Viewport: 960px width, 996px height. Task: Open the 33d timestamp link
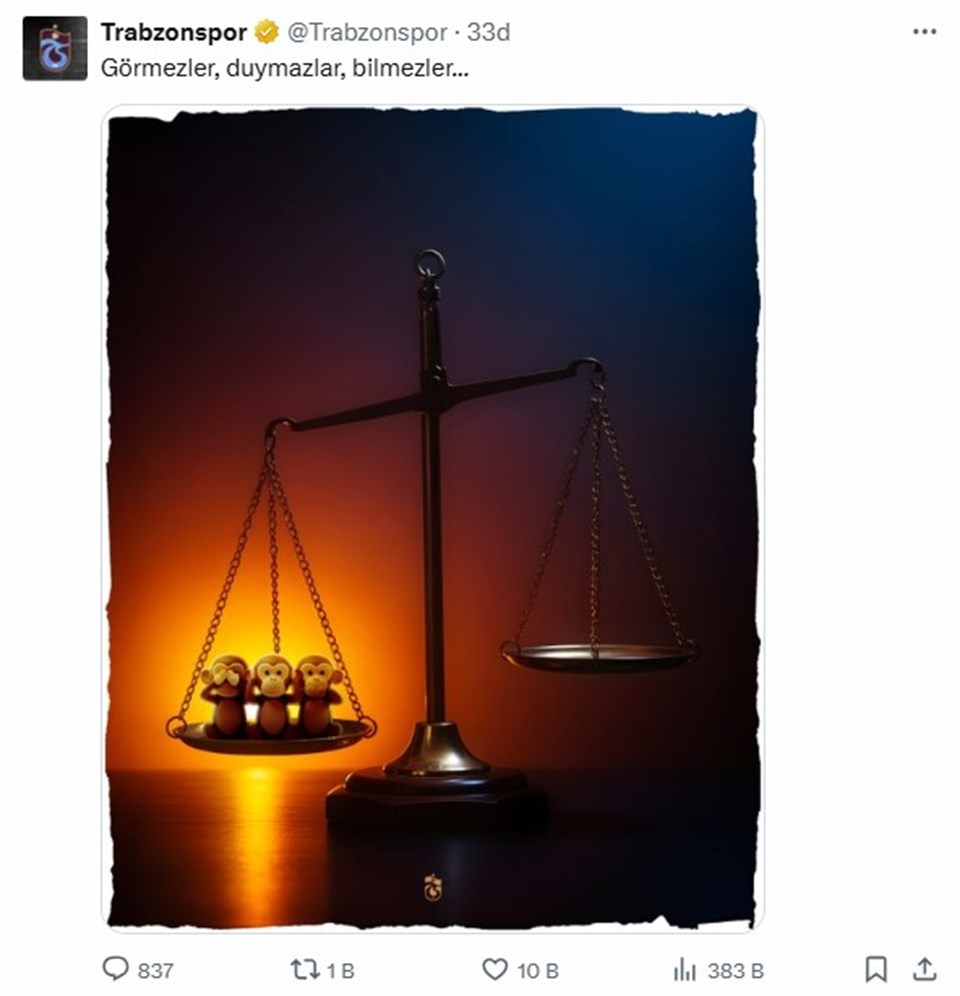489,32
